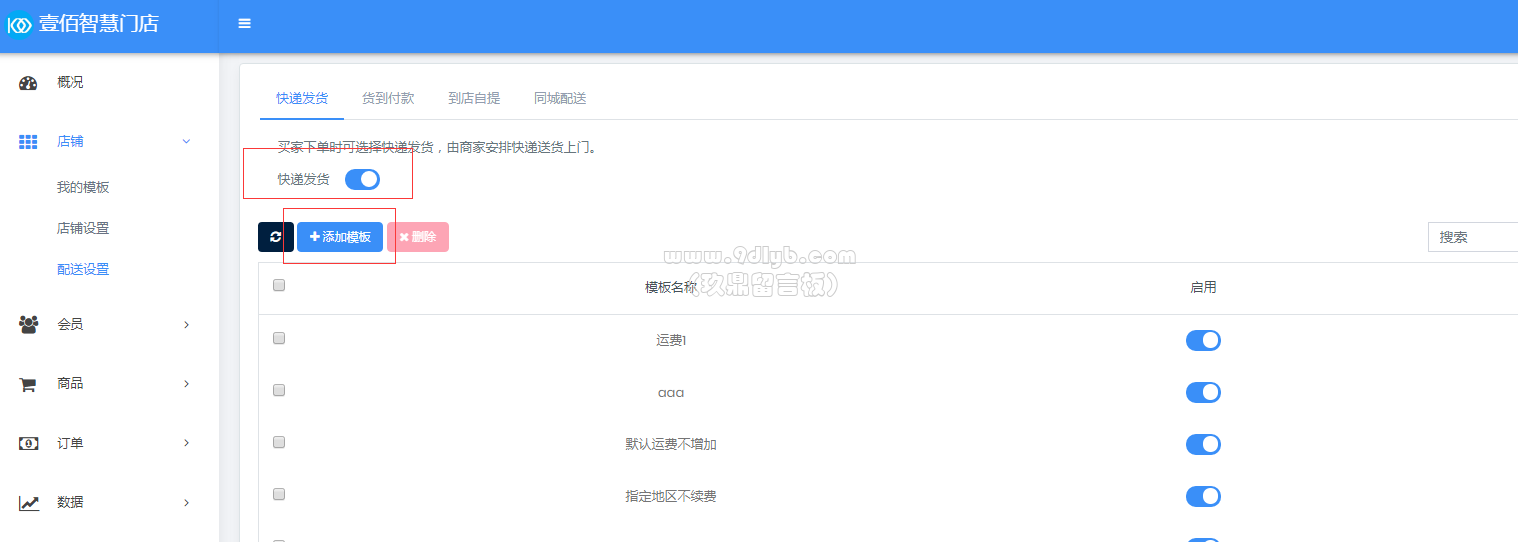Open 概况 in the sidebar
1518x542 pixels.
(70, 82)
